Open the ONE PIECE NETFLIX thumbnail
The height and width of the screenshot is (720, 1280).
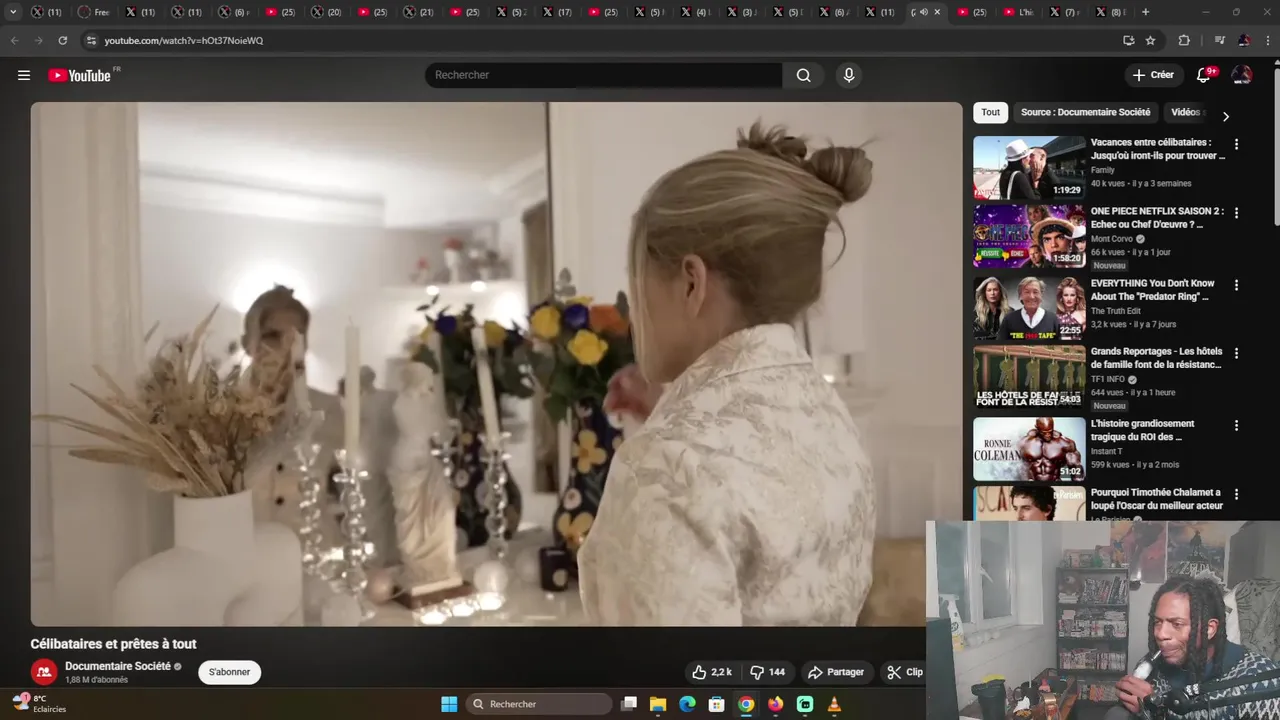tap(1029, 236)
